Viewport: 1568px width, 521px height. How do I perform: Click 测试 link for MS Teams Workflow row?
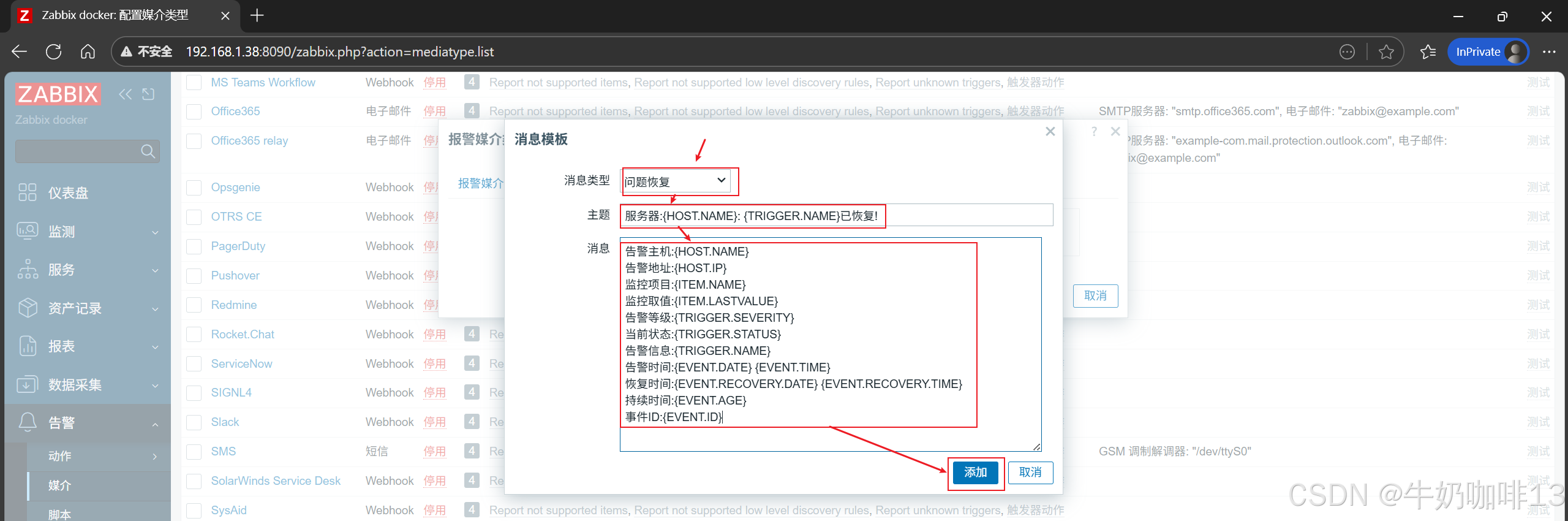pos(1538,82)
